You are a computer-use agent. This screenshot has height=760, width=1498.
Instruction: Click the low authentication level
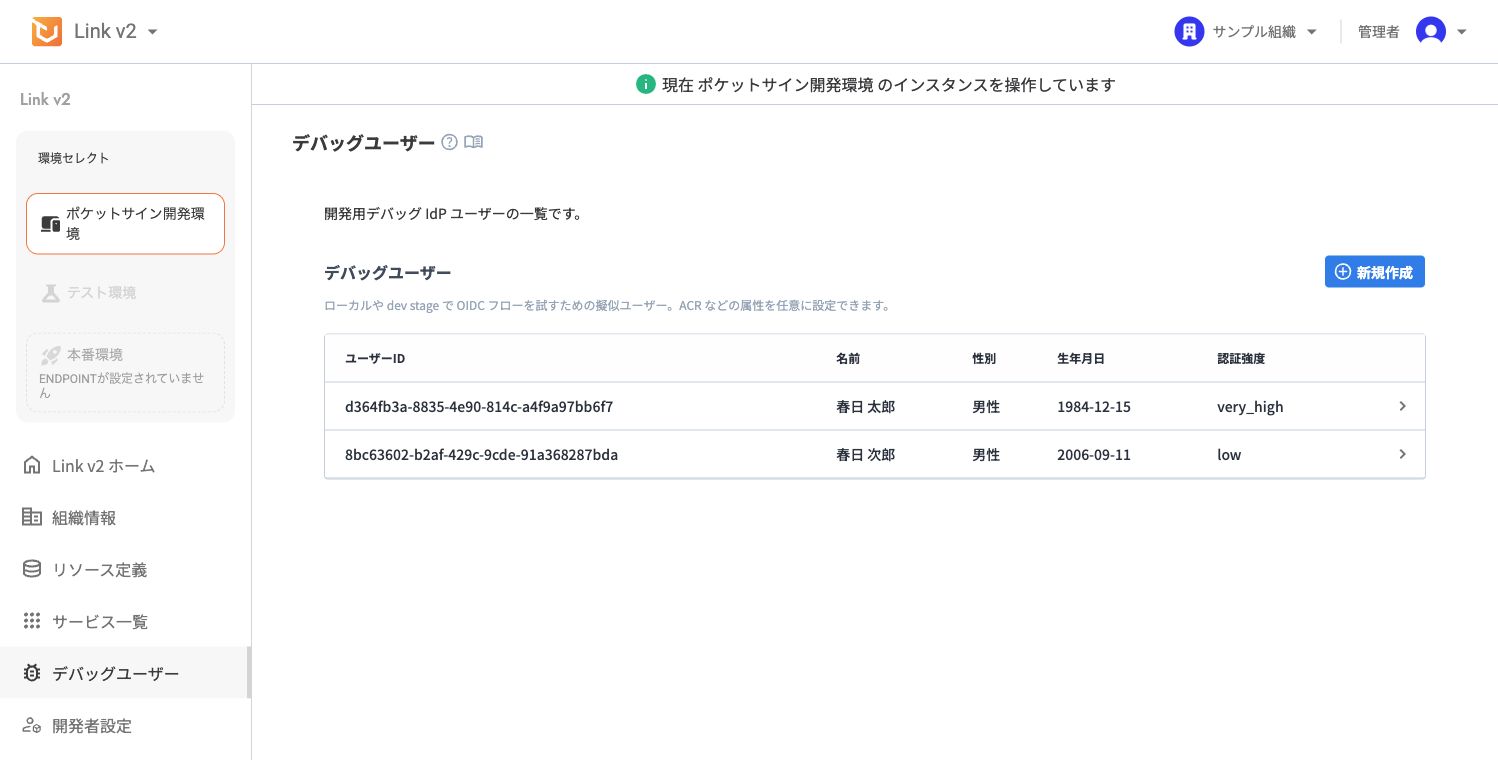1229,455
